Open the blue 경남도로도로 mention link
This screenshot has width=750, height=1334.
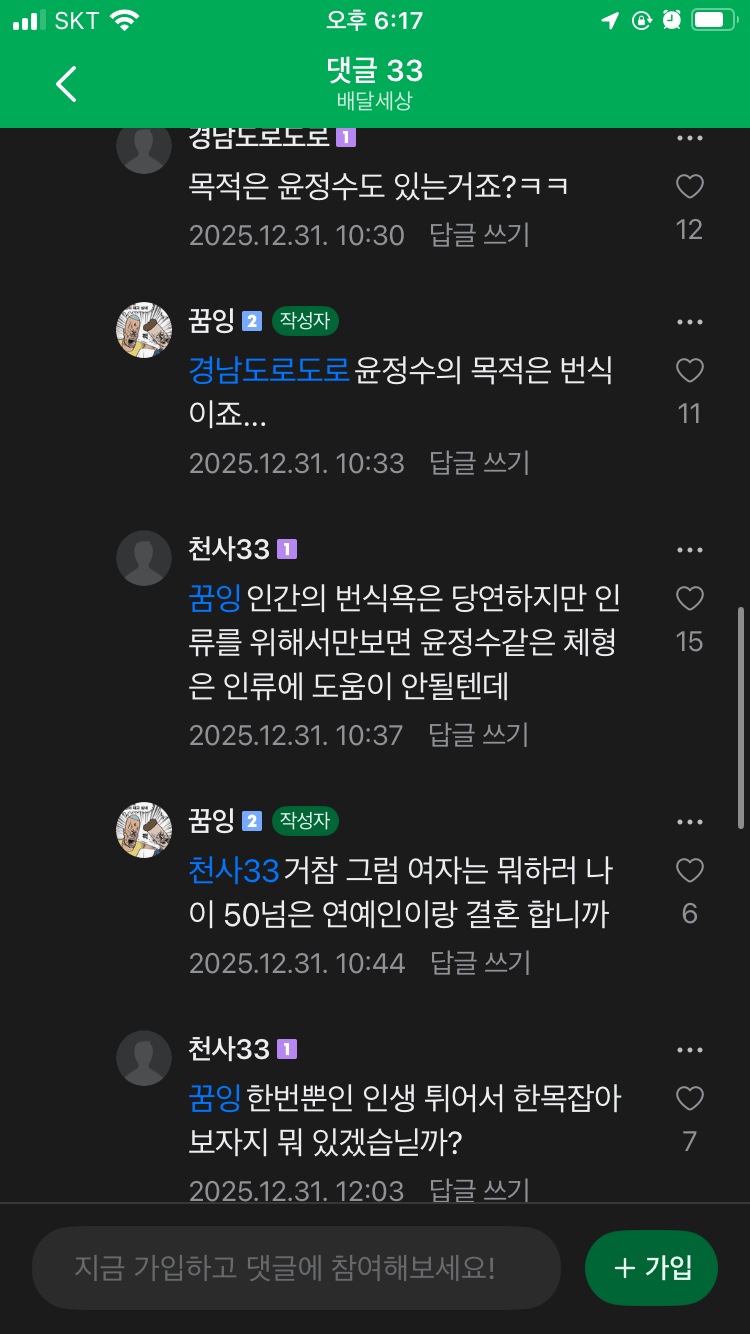point(269,371)
